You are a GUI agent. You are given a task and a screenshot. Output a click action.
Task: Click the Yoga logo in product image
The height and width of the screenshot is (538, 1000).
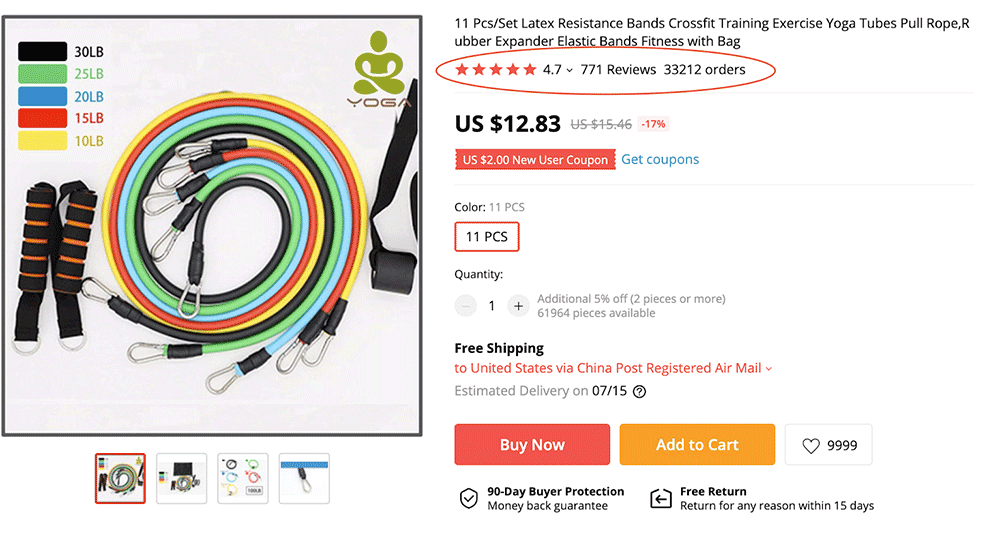tap(379, 70)
